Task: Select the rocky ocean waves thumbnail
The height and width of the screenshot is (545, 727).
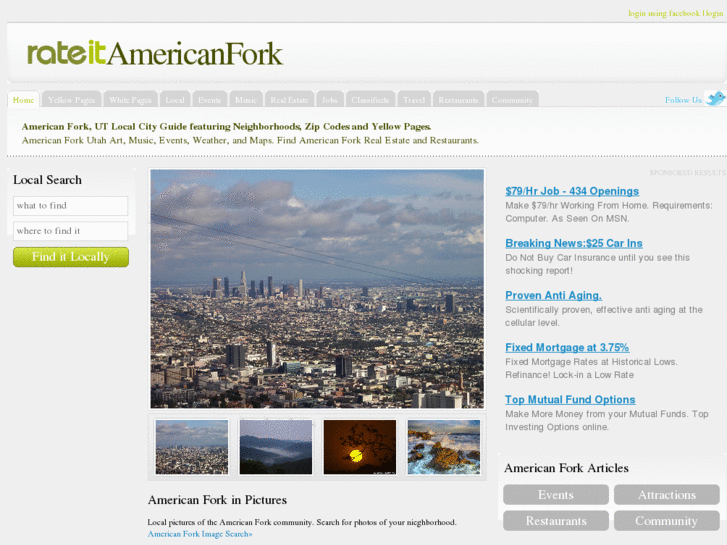Action: click(444, 447)
